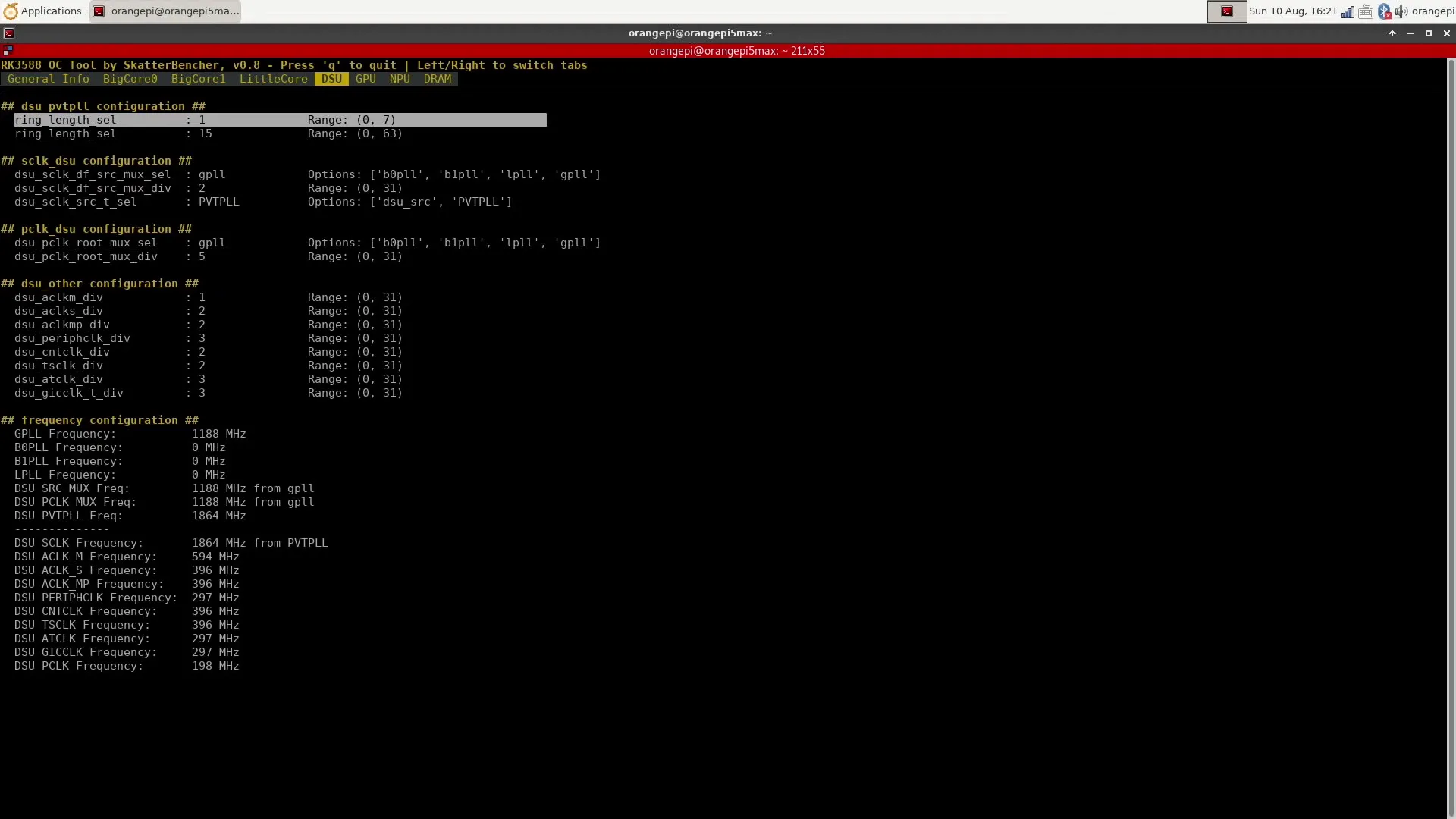This screenshot has height=819, width=1456.
Task: Switch to the DRAM tab
Action: coord(437,79)
